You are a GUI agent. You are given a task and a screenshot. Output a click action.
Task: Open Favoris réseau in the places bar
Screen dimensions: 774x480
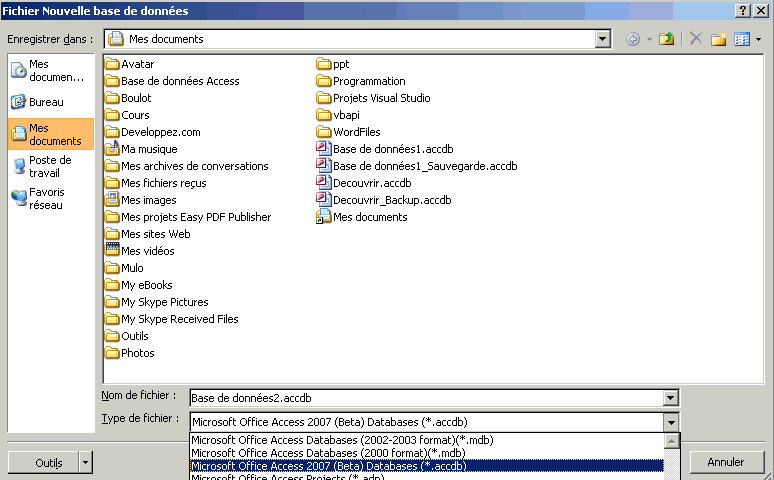tap(46, 198)
